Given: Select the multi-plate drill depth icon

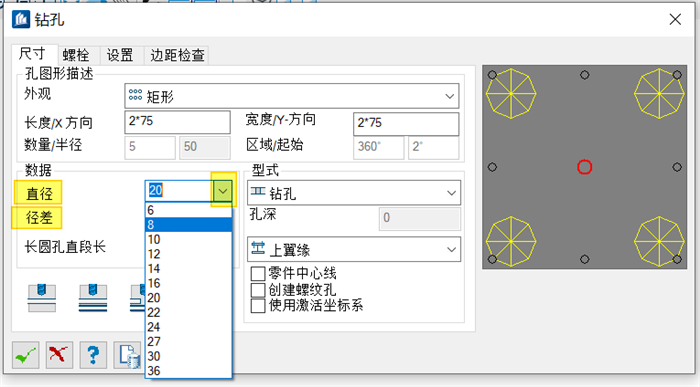Looking at the screenshot, I should (93, 298).
